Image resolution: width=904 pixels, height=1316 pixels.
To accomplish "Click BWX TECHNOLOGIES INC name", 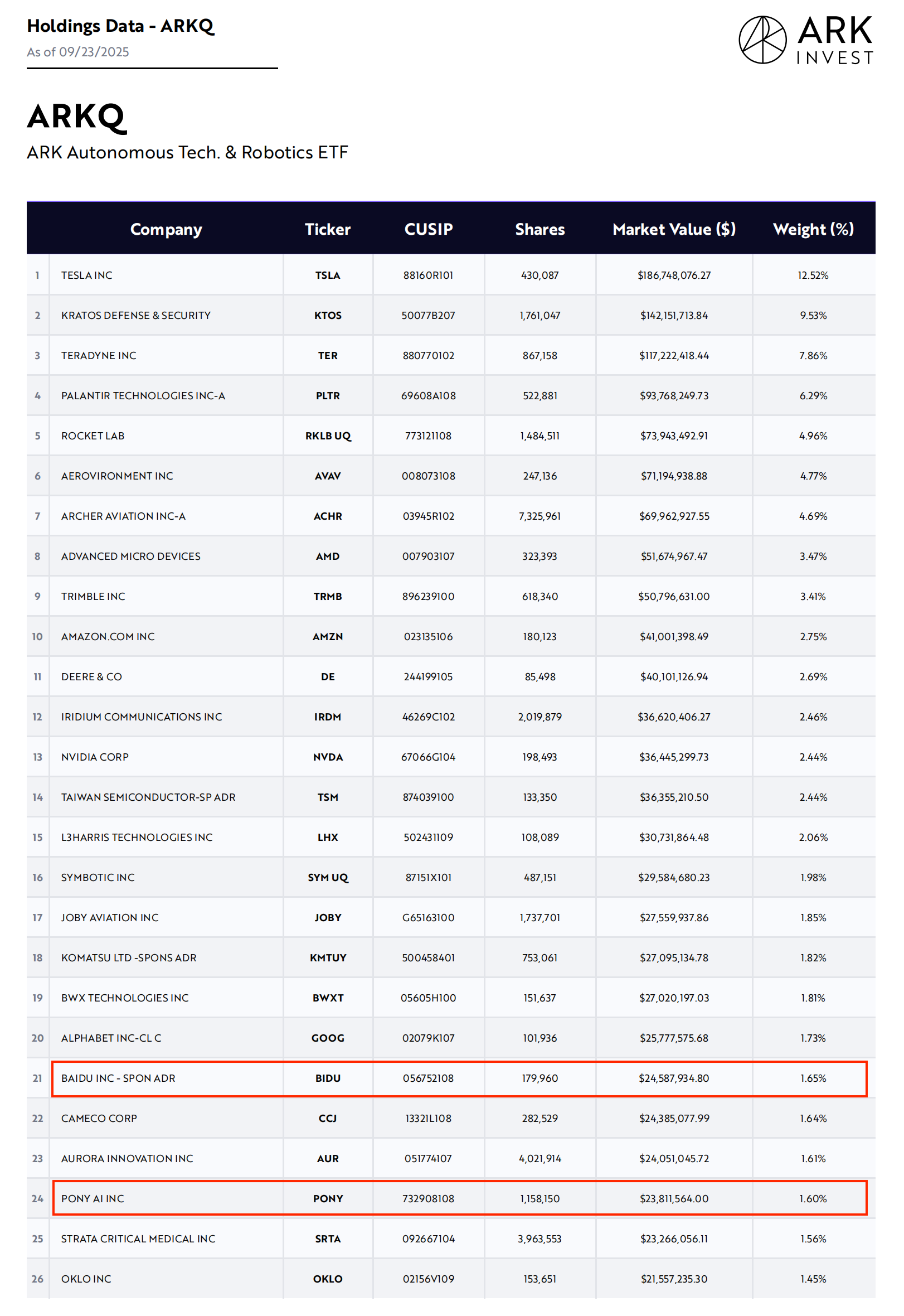I will coord(125,1000).
